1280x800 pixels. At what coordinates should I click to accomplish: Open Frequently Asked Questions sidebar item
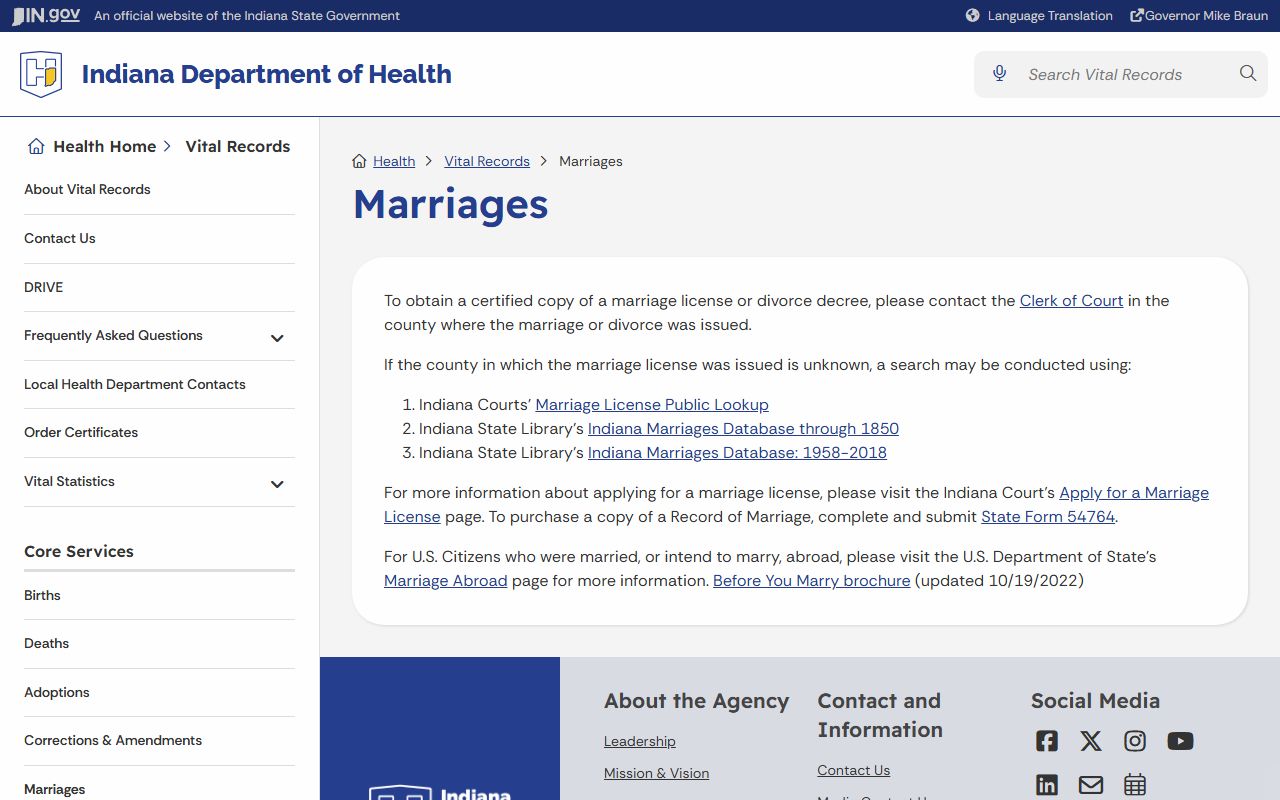(113, 335)
